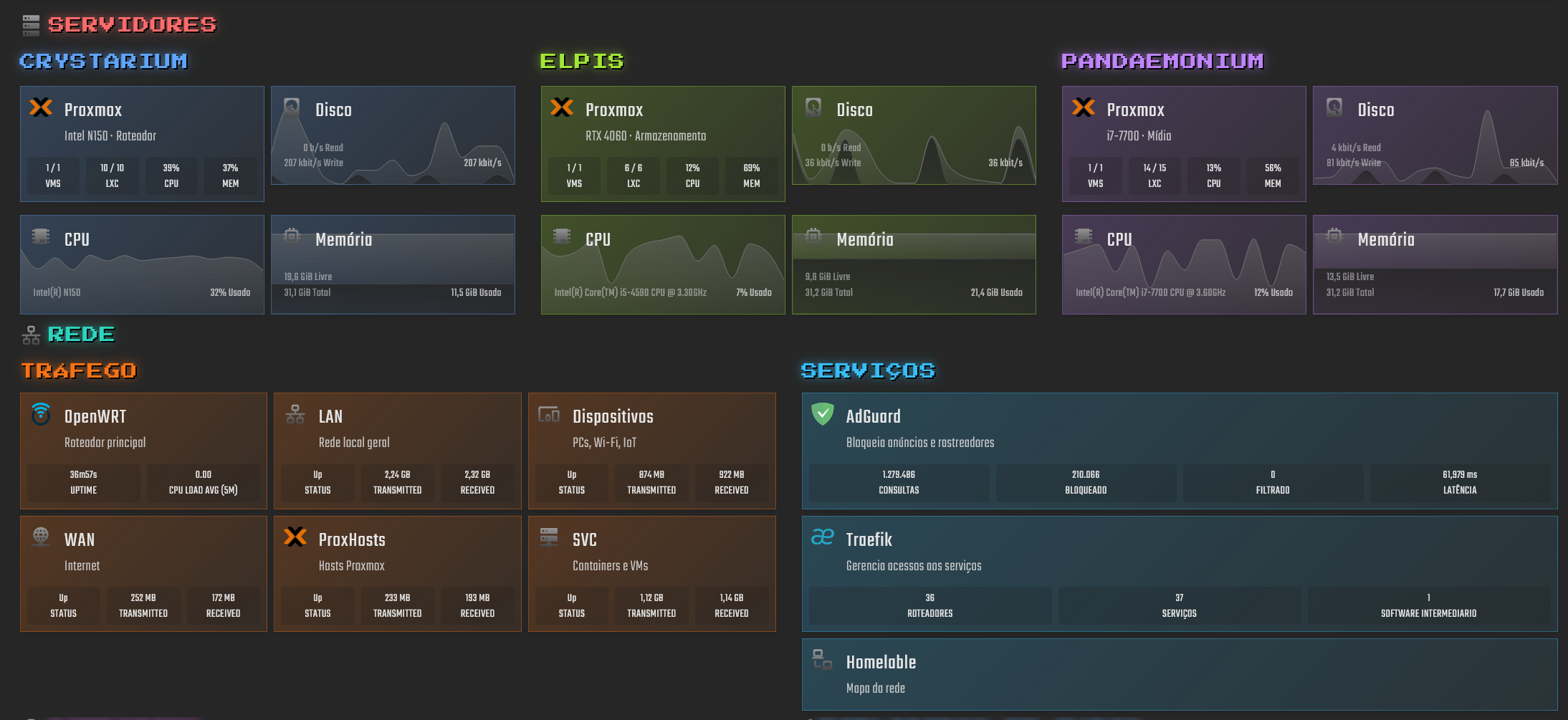The width and height of the screenshot is (1568, 720).
Task: Click the SVC server icon
Action: (549, 537)
